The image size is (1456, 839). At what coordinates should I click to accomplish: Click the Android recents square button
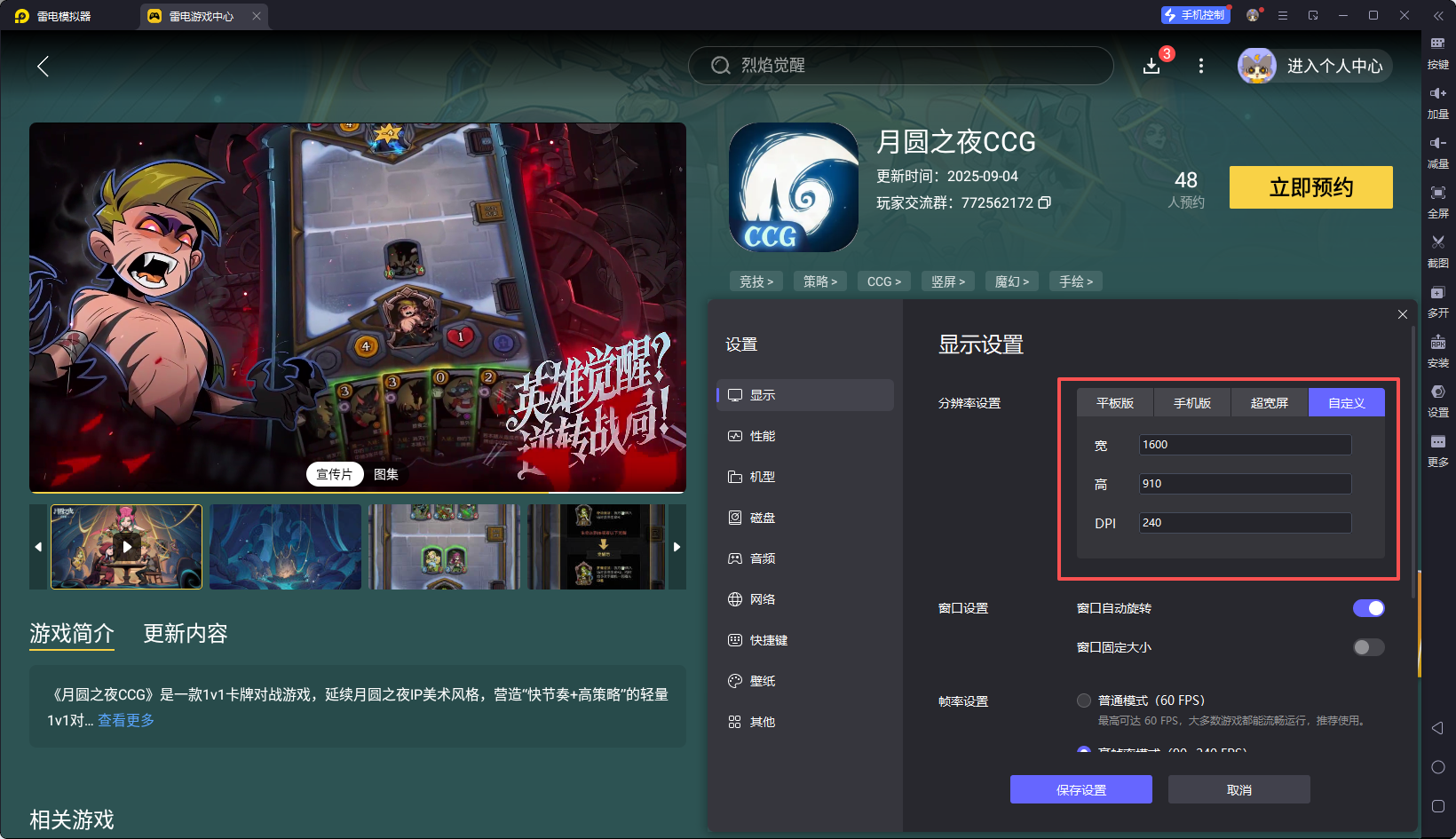click(1438, 806)
